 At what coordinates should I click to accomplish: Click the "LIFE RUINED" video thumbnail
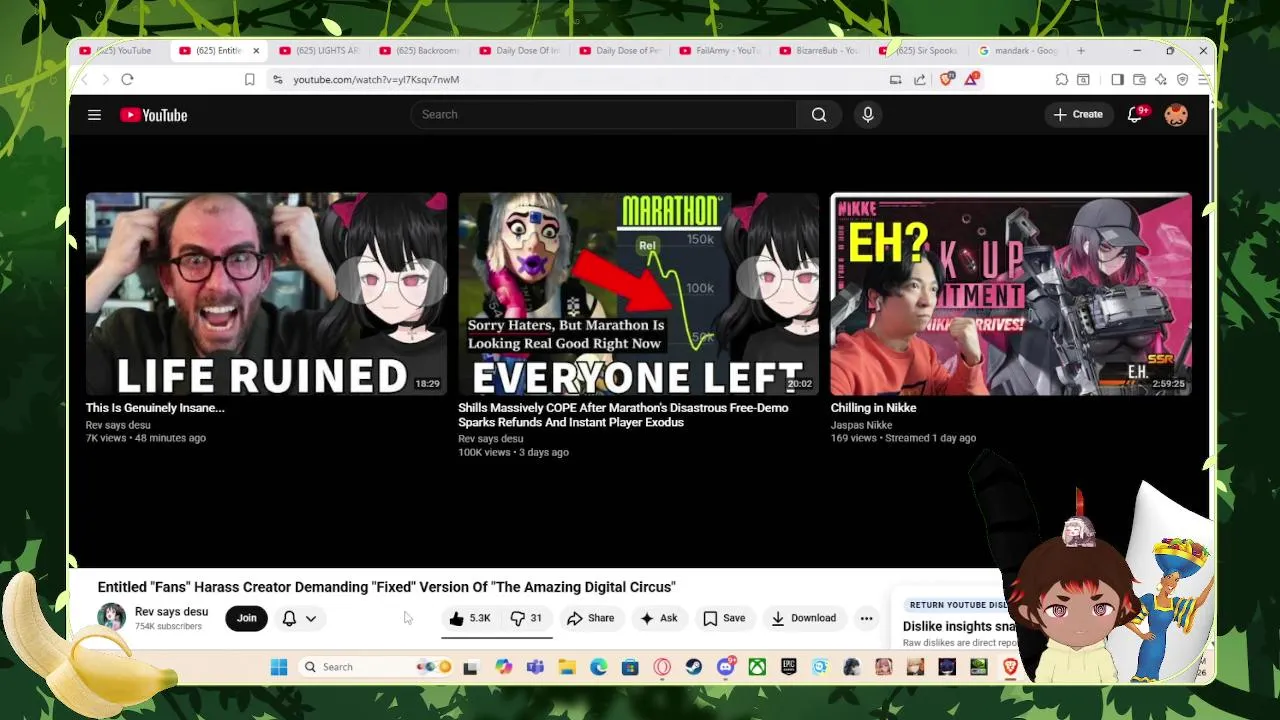(266, 294)
